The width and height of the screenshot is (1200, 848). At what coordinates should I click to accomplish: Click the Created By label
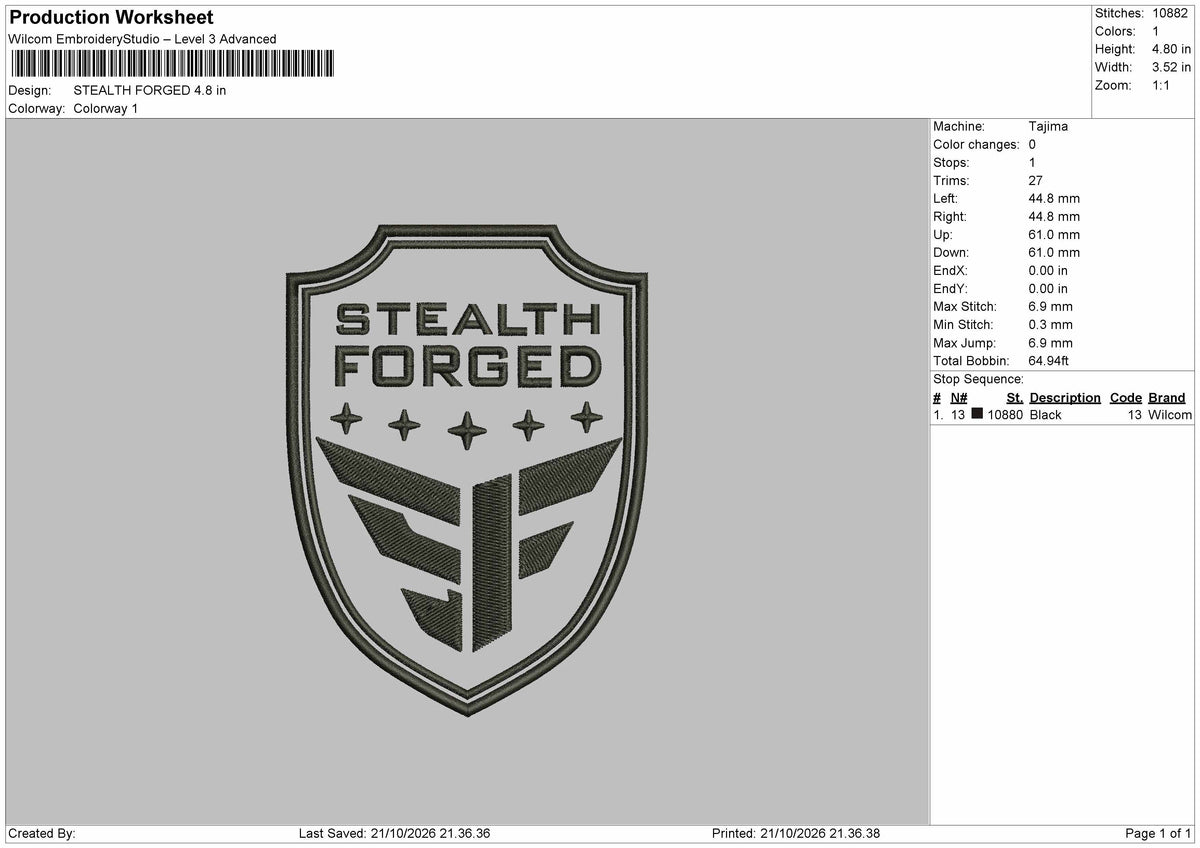[x=41, y=833]
